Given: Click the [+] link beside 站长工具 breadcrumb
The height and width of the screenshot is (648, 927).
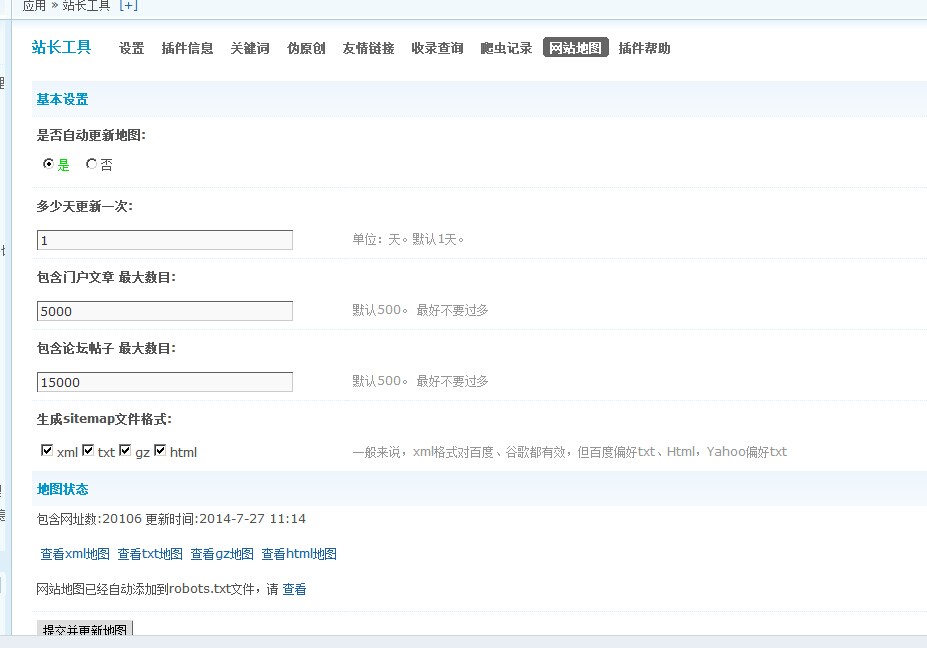Looking at the screenshot, I should coord(128,6).
